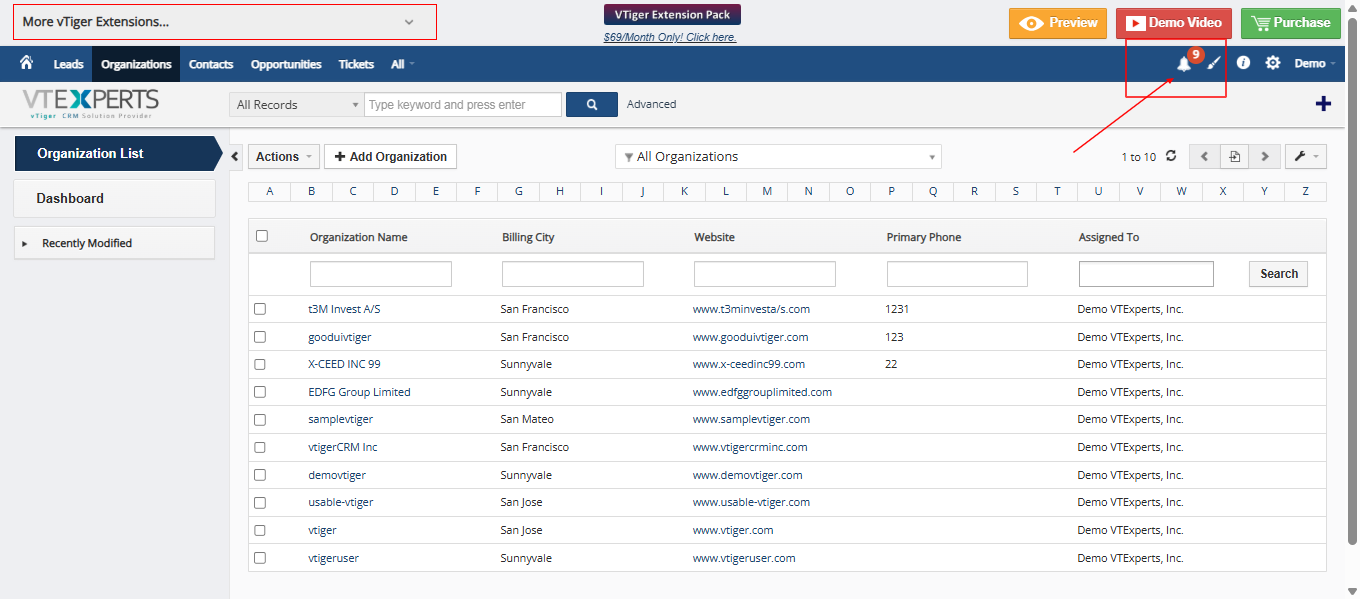Click the magnifier search button

591,104
